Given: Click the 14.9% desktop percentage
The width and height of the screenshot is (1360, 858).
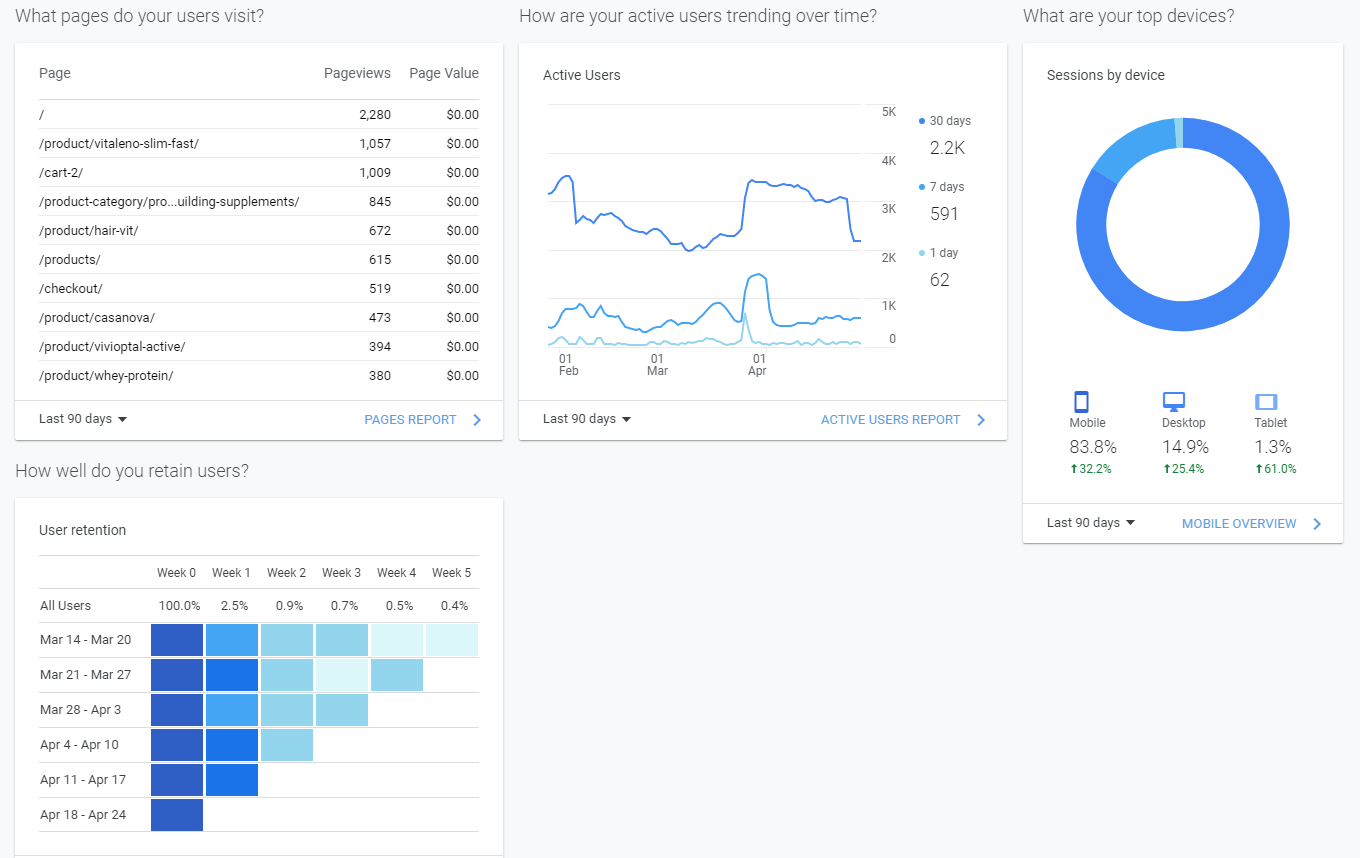Looking at the screenshot, I should pos(1185,447).
